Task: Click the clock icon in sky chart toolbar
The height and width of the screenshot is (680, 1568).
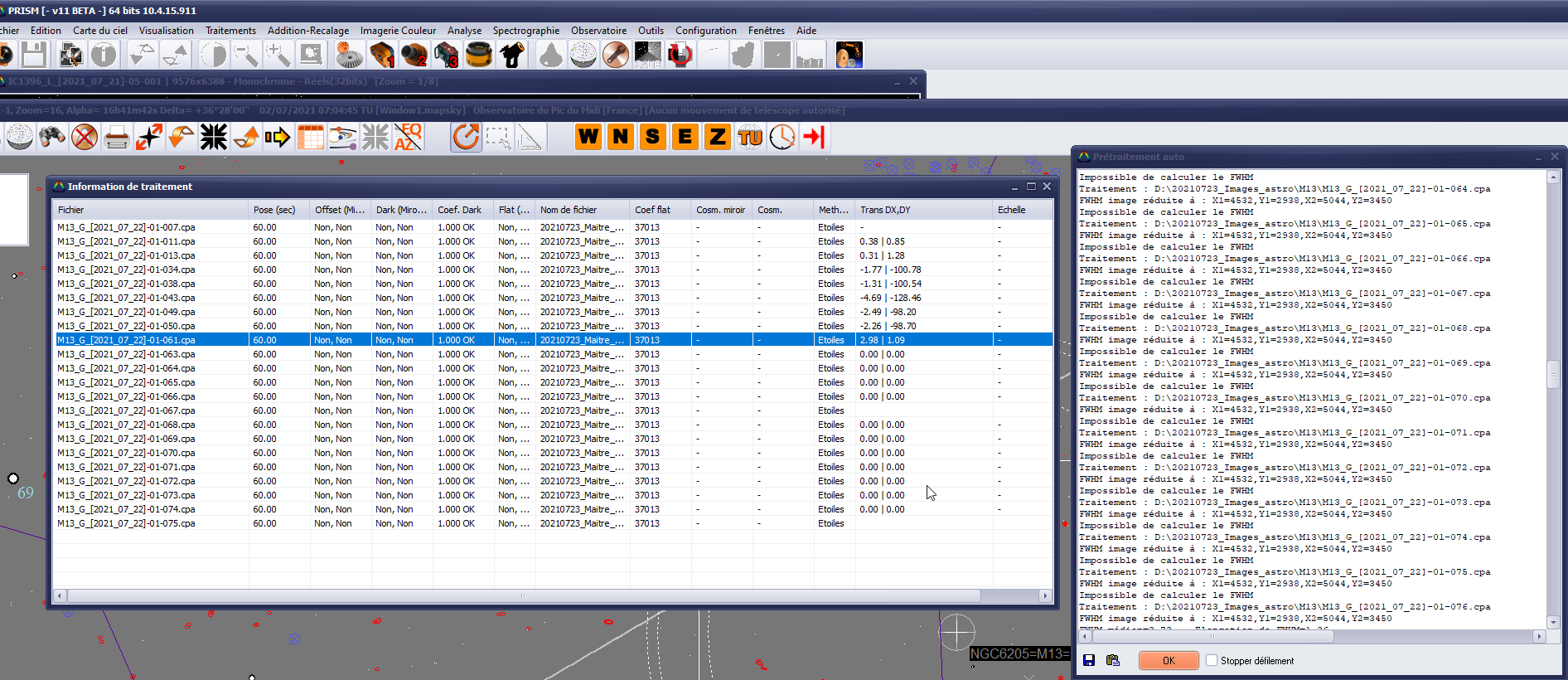Action: [x=782, y=137]
